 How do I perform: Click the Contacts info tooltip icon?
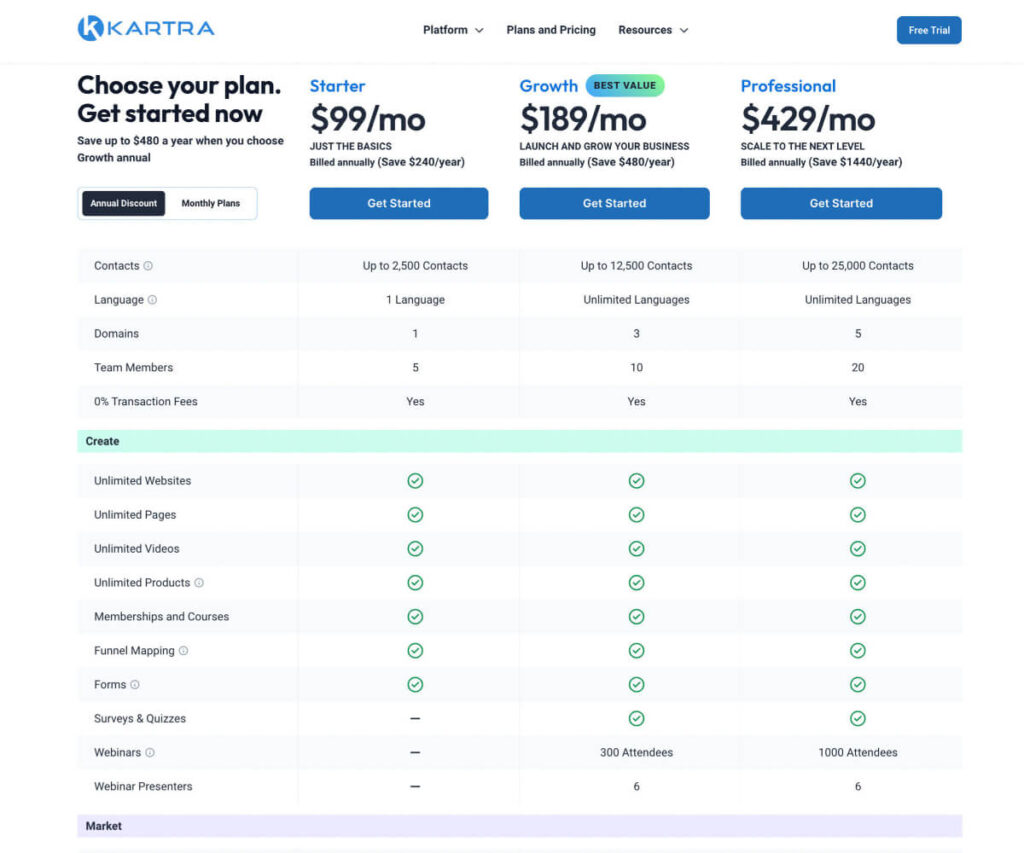[148, 266]
